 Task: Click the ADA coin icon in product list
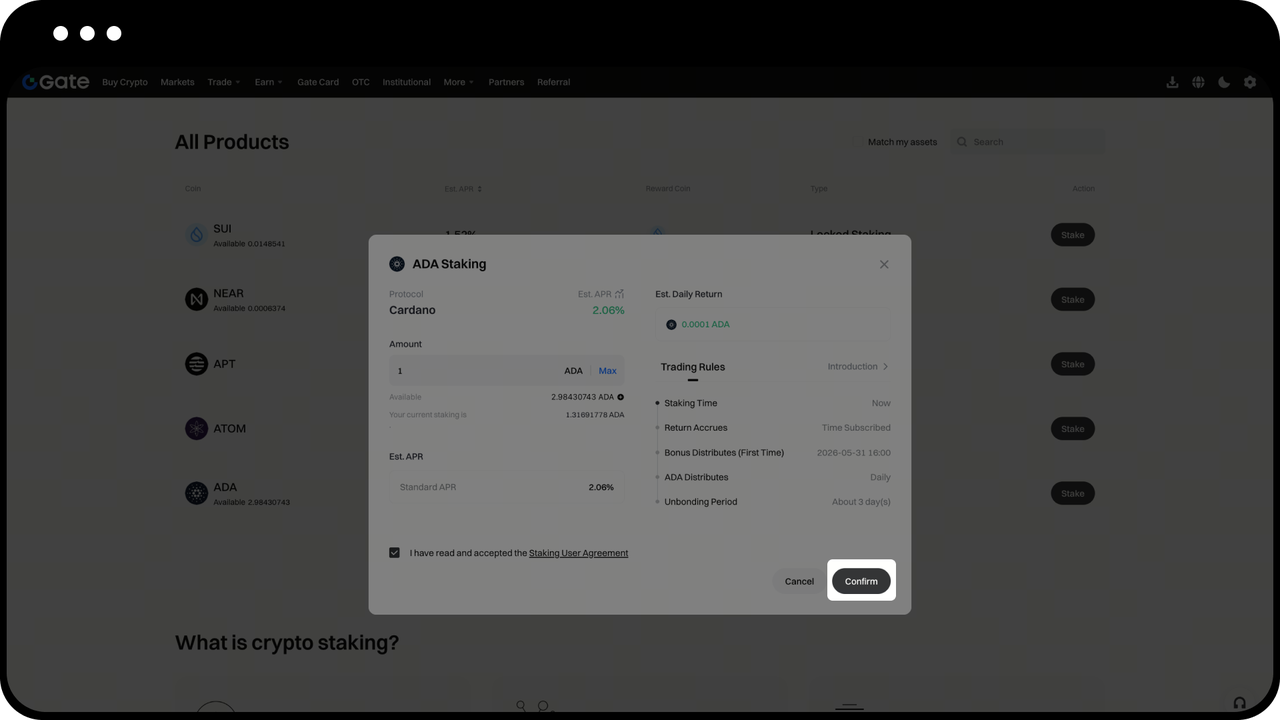pos(196,493)
